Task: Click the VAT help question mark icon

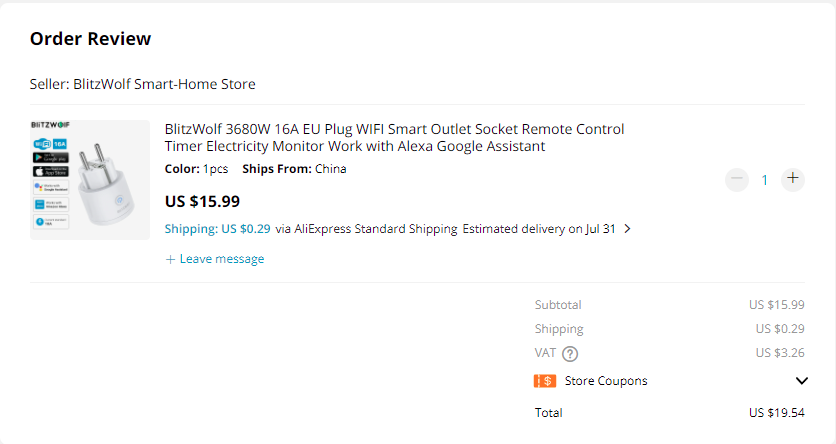Action: coord(570,353)
